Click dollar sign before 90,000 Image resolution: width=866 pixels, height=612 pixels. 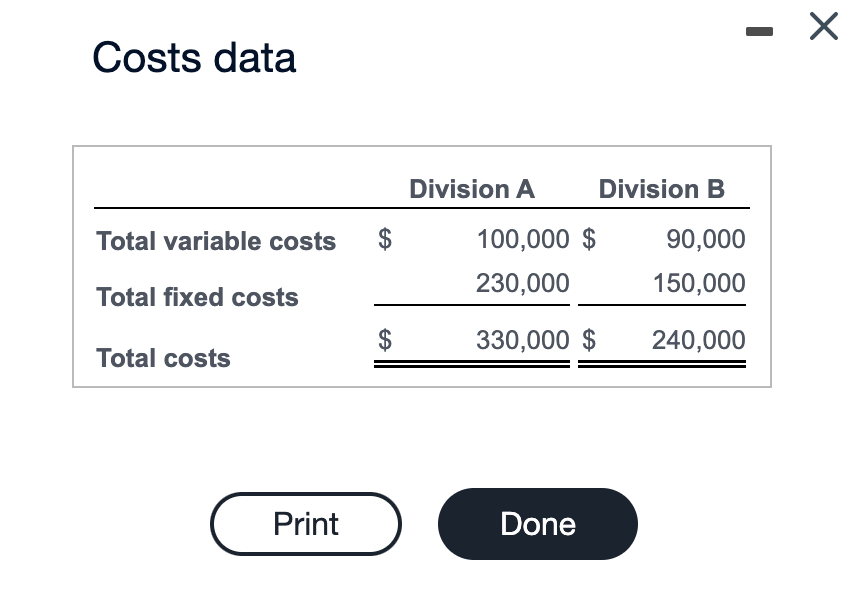point(589,239)
